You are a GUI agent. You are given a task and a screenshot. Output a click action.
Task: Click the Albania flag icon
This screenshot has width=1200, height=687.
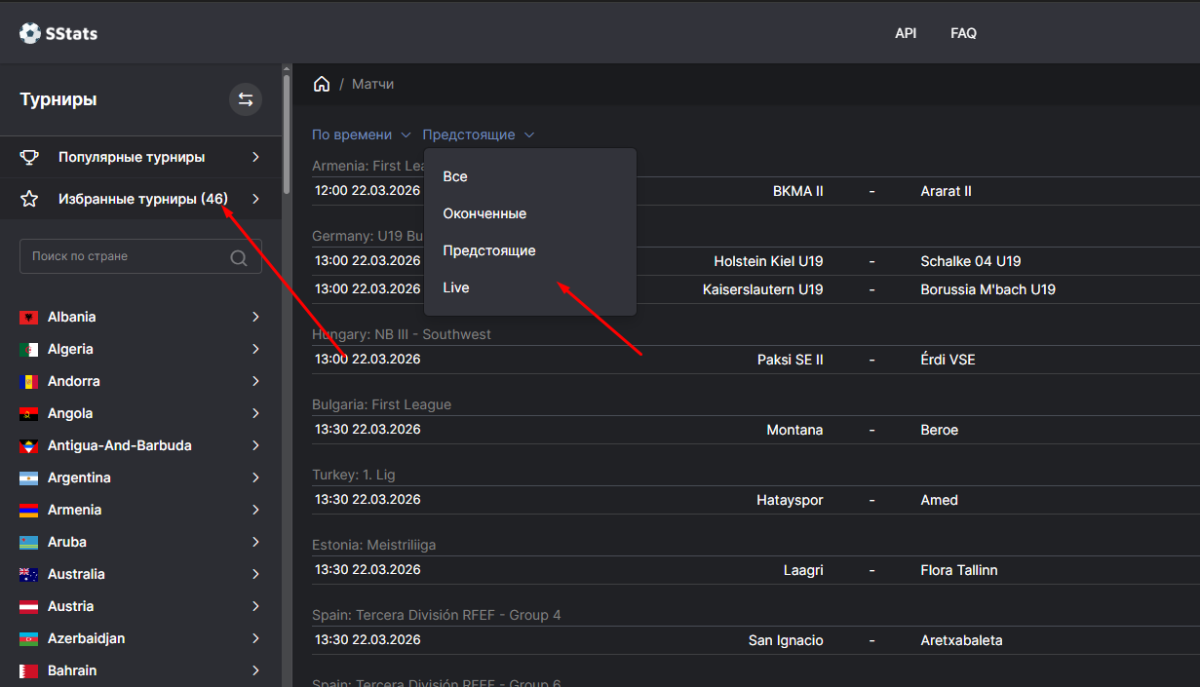29,317
